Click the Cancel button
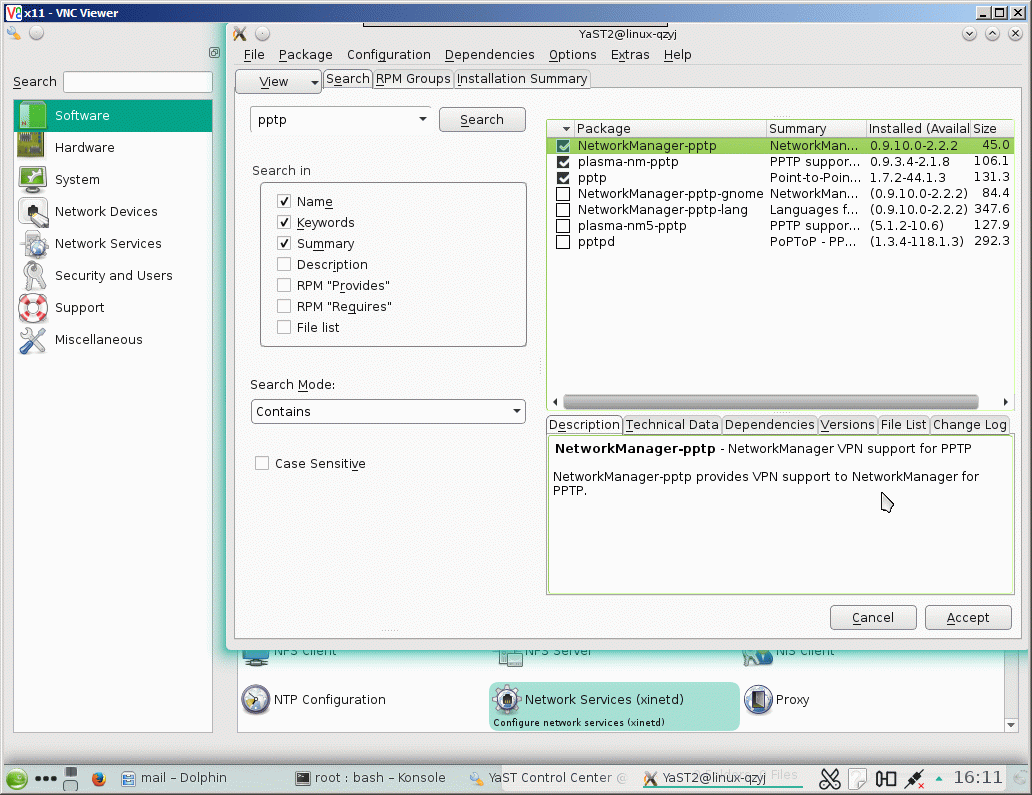Image resolution: width=1032 pixels, height=795 pixels. coord(873,618)
